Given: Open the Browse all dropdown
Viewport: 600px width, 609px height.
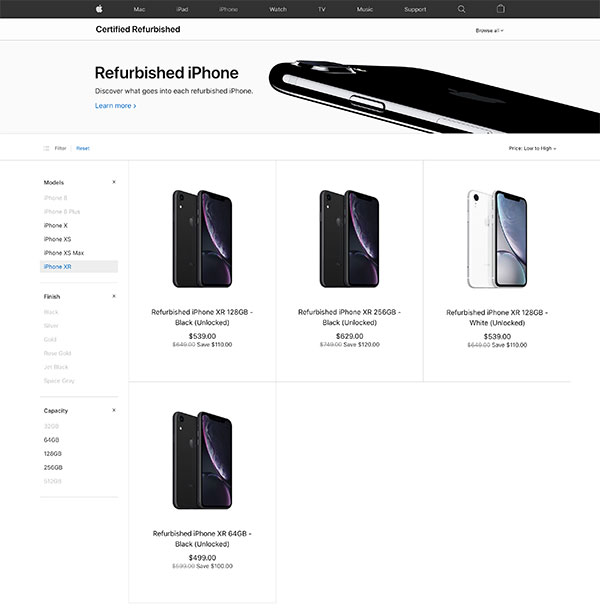Looking at the screenshot, I should click(489, 31).
